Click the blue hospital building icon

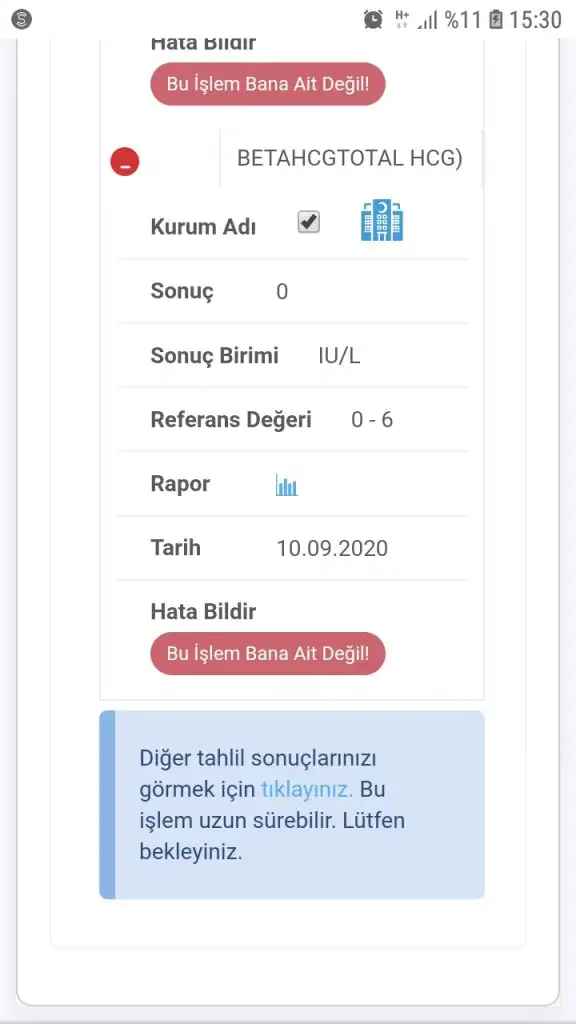click(x=382, y=221)
